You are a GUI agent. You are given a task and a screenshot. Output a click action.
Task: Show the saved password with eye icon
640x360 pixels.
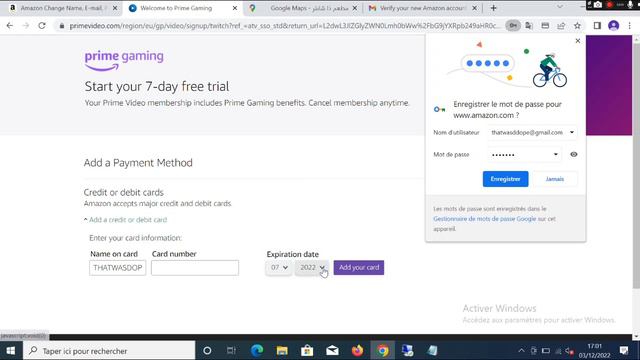573,154
